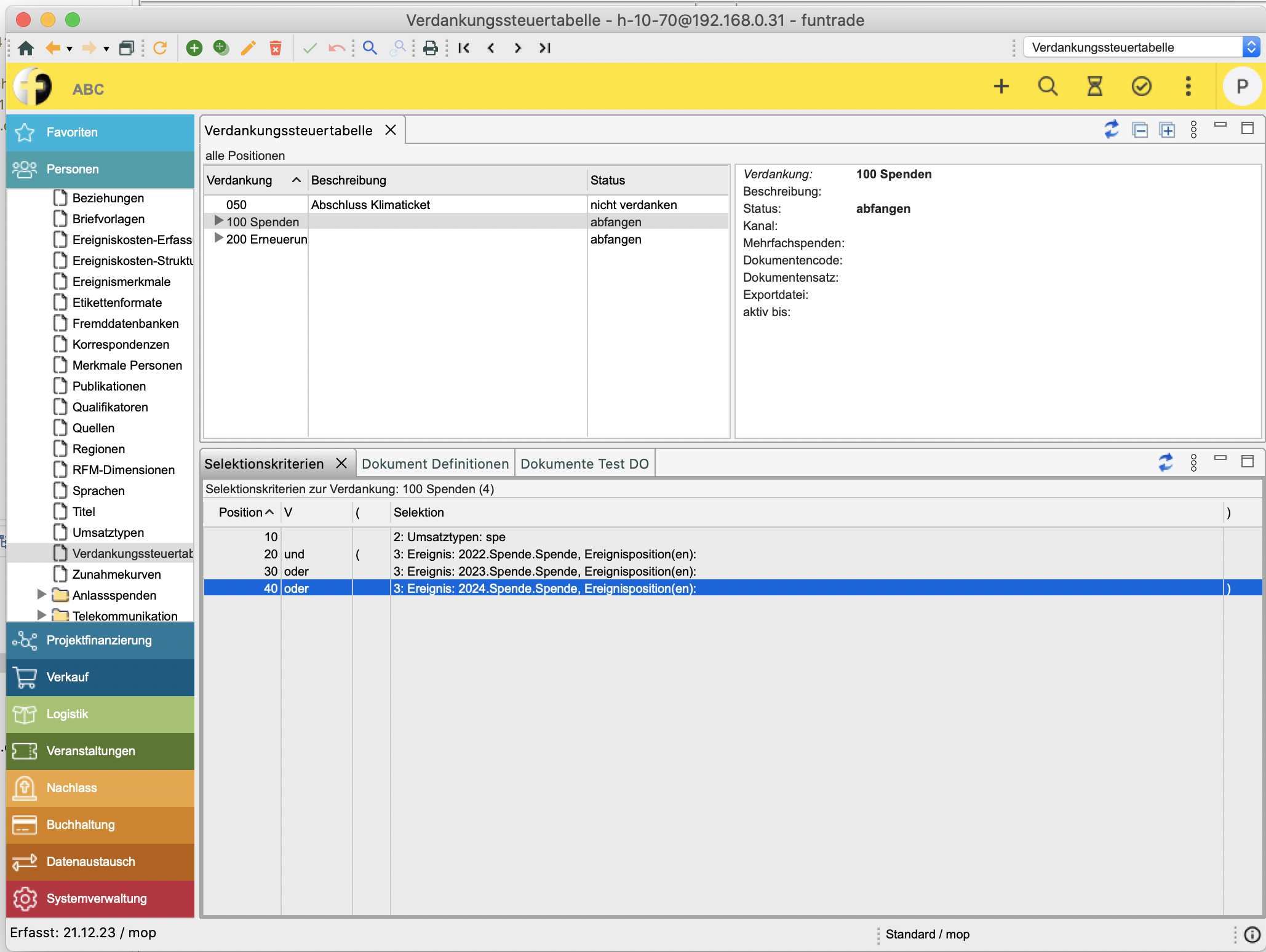Click the collapse all icon in the Verdankungssteuertabelle panel
The image size is (1266, 952).
1140,130
